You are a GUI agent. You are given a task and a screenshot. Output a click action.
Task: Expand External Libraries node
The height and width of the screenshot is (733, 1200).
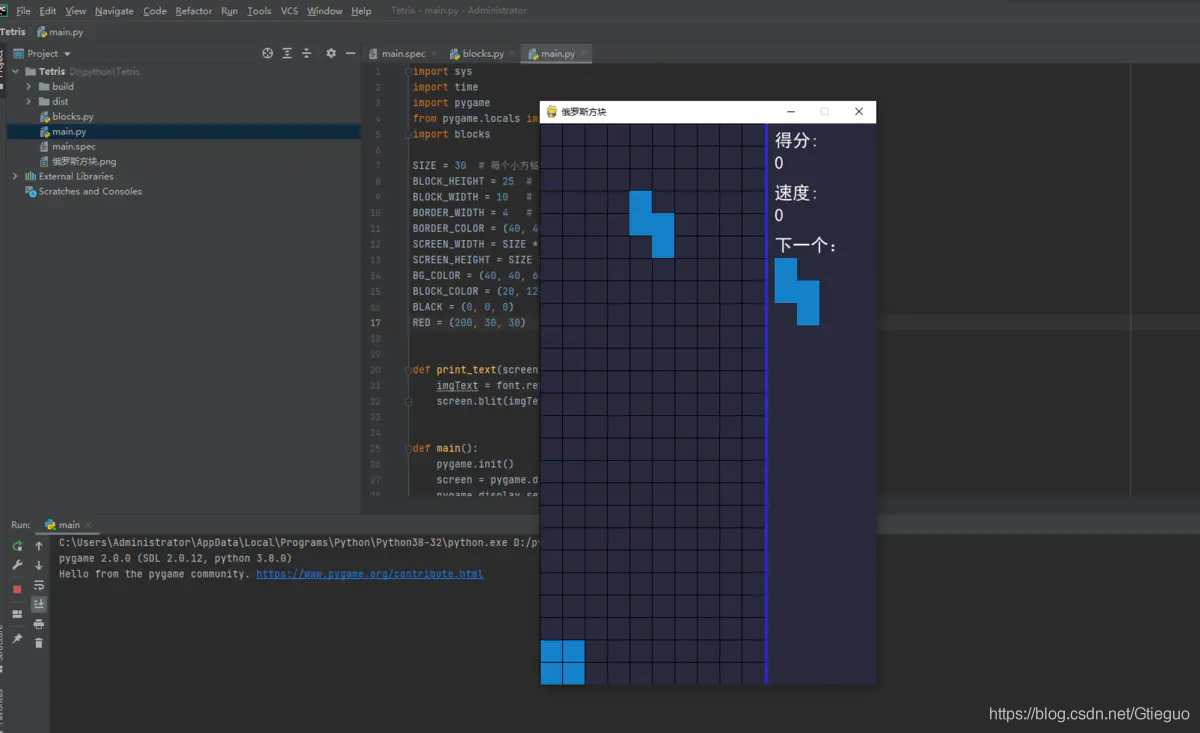[15, 176]
